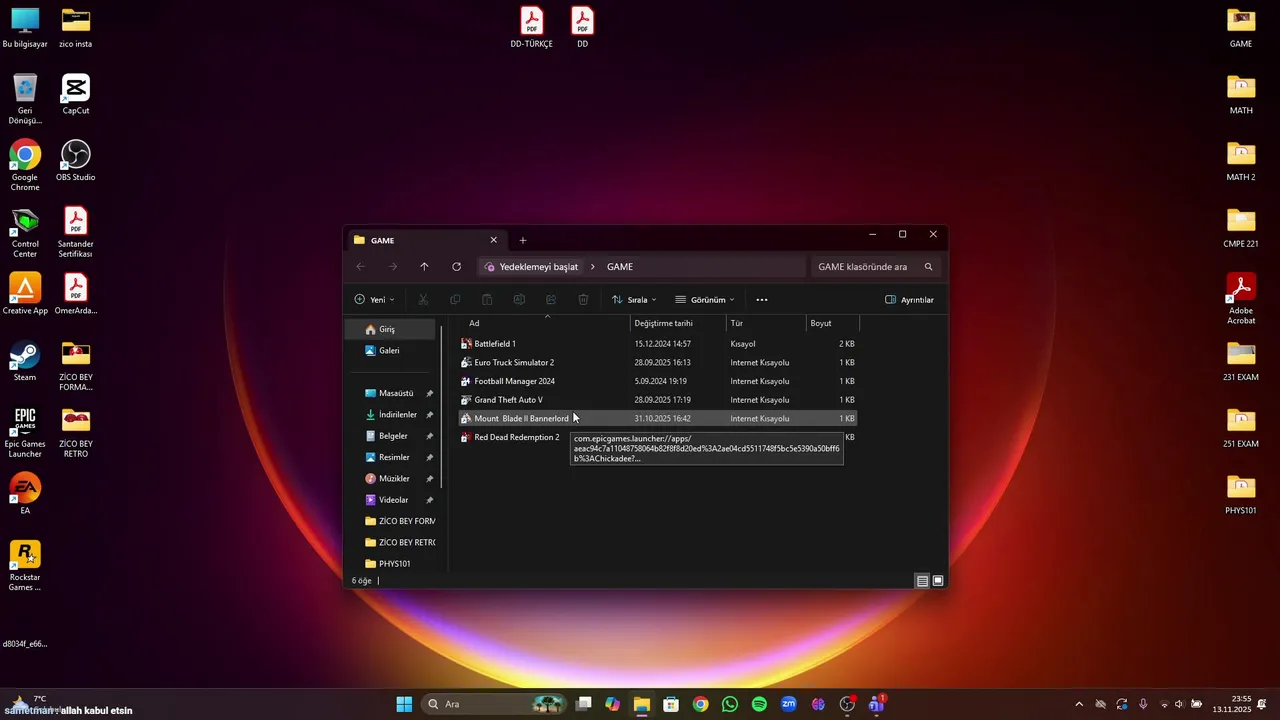
Task: Select the Bu bilgisayar desktop icon
Action: (25, 28)
